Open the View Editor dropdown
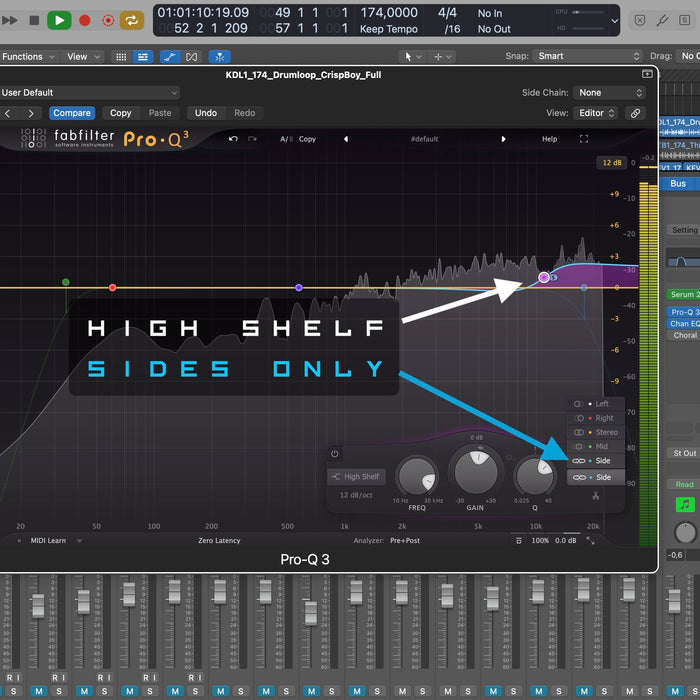The image size is (700, 700). (596, 113)
